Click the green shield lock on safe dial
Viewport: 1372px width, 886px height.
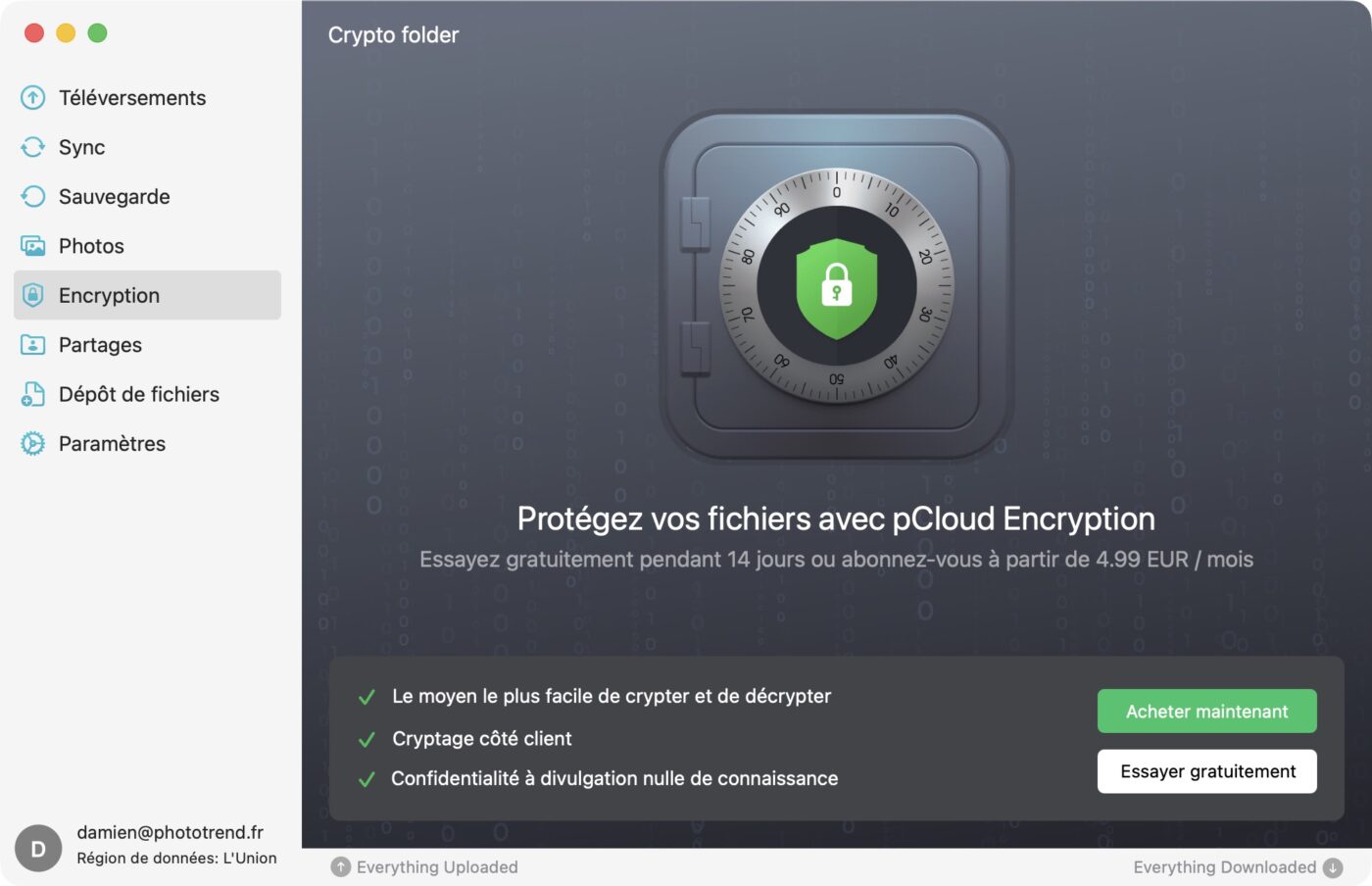(x=836, y=287)
